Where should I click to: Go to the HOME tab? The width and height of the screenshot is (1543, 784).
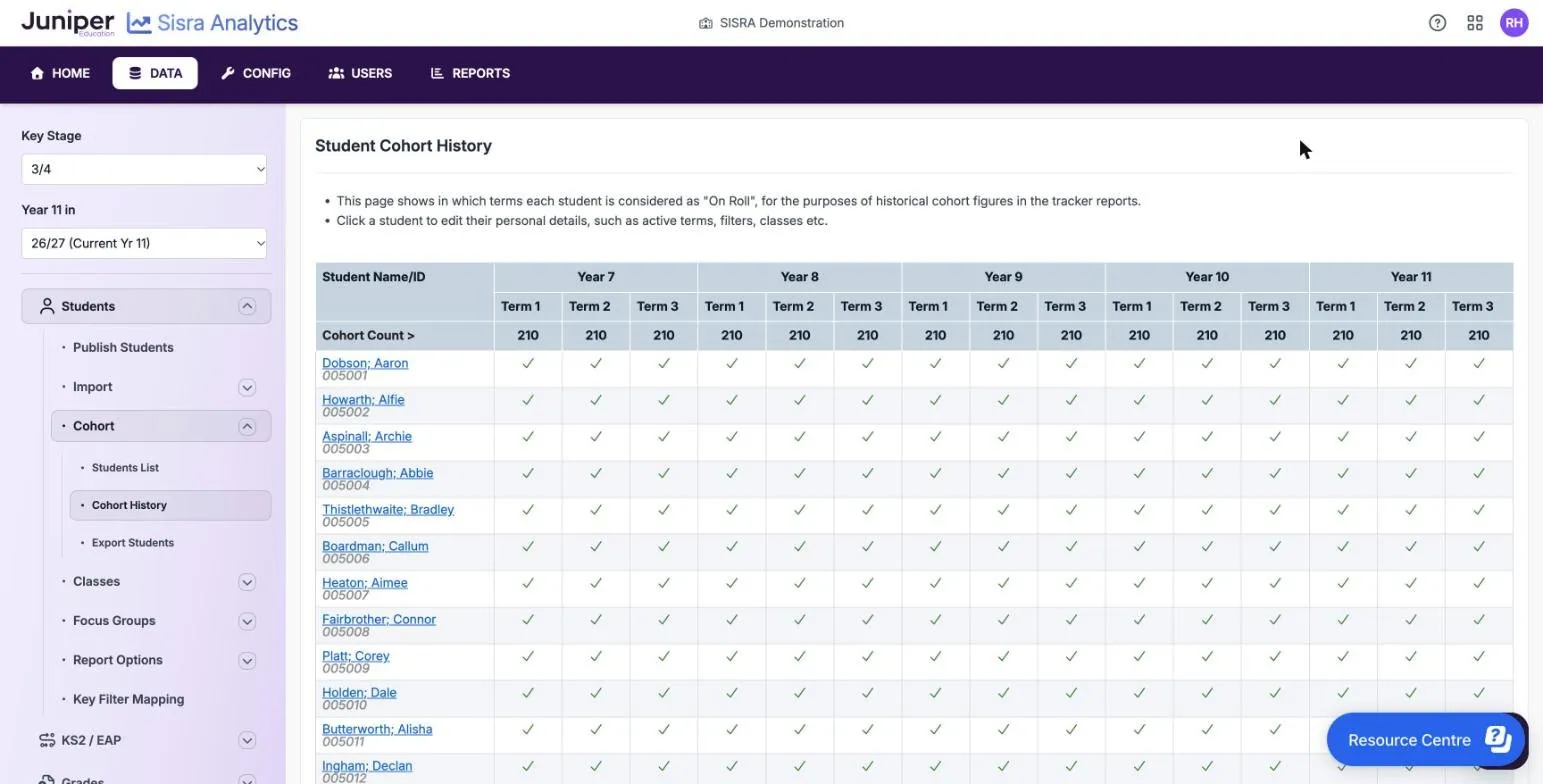pyautogui.click(x=60, y=73)
